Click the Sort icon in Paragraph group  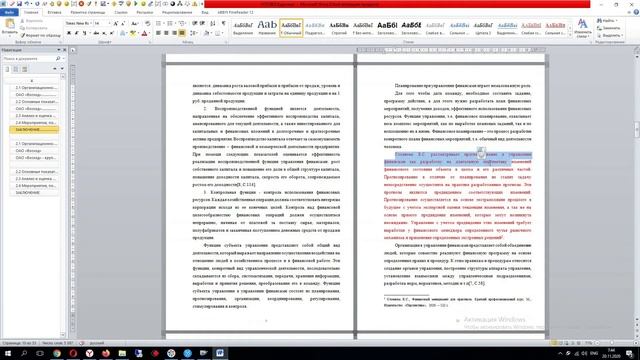pos(213,24)
